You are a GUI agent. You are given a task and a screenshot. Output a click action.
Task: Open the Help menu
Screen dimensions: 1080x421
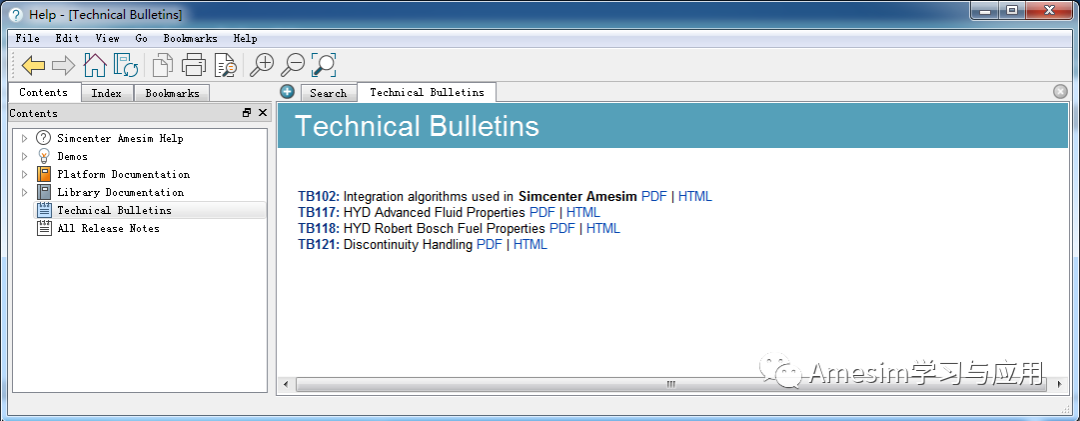coord(245,39)
